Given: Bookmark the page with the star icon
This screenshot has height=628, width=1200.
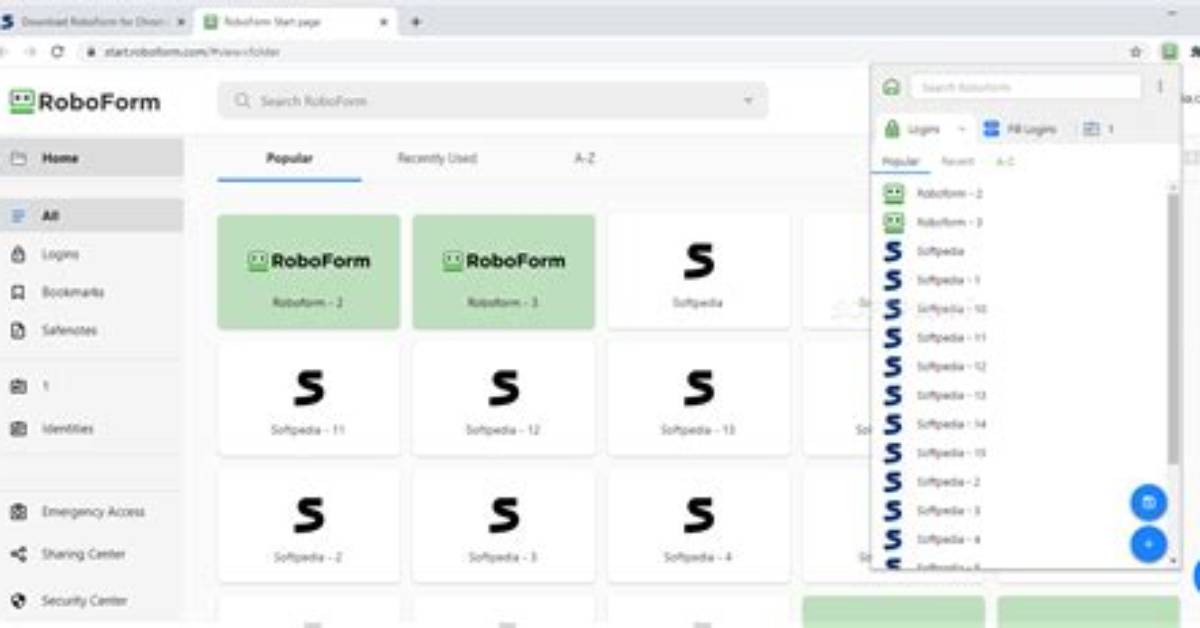Looking at the screenshot, I should pos(1135,51).
